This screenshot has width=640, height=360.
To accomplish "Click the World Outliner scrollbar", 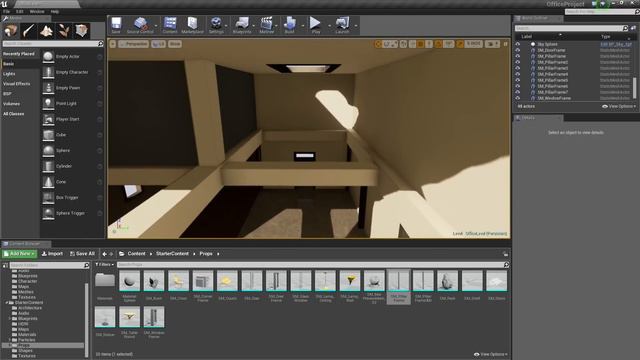I will click(x=635, y=88).
